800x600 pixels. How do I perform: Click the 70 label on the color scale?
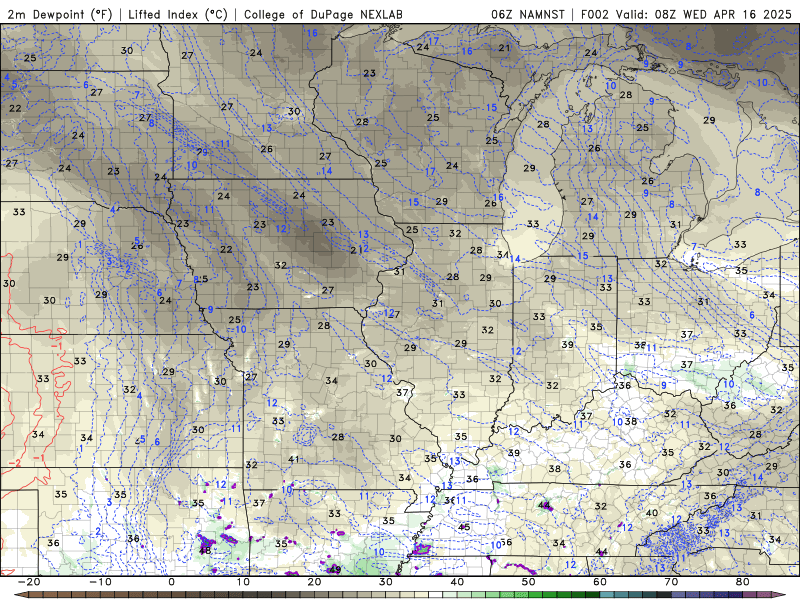(x=671, y=582)
